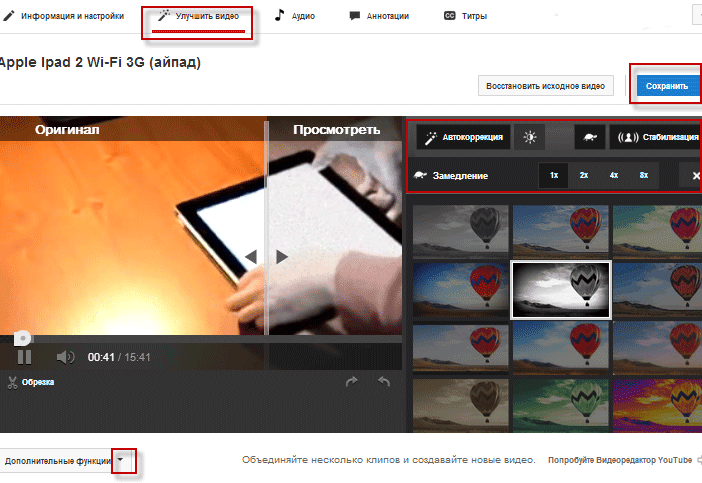Image resolution: width=702 pixels, height=483 pixels.
Task: Apply the third-row middle balloon filter
Action: [561, 349]
